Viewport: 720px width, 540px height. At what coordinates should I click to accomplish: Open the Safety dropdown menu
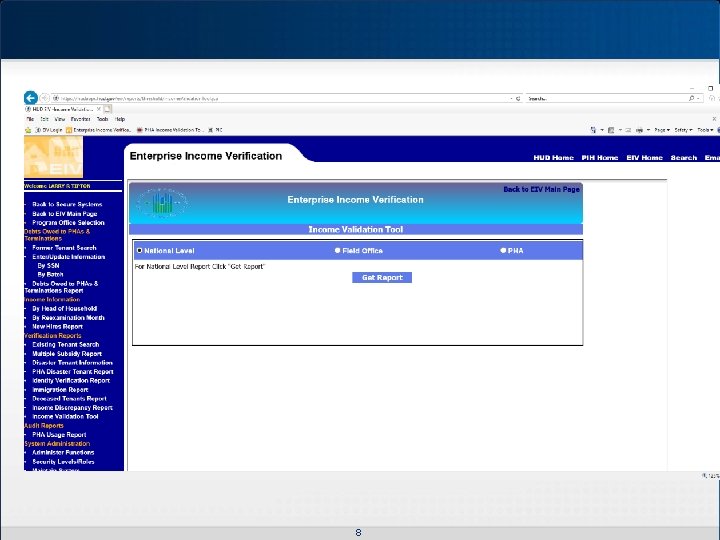point(683,130)
